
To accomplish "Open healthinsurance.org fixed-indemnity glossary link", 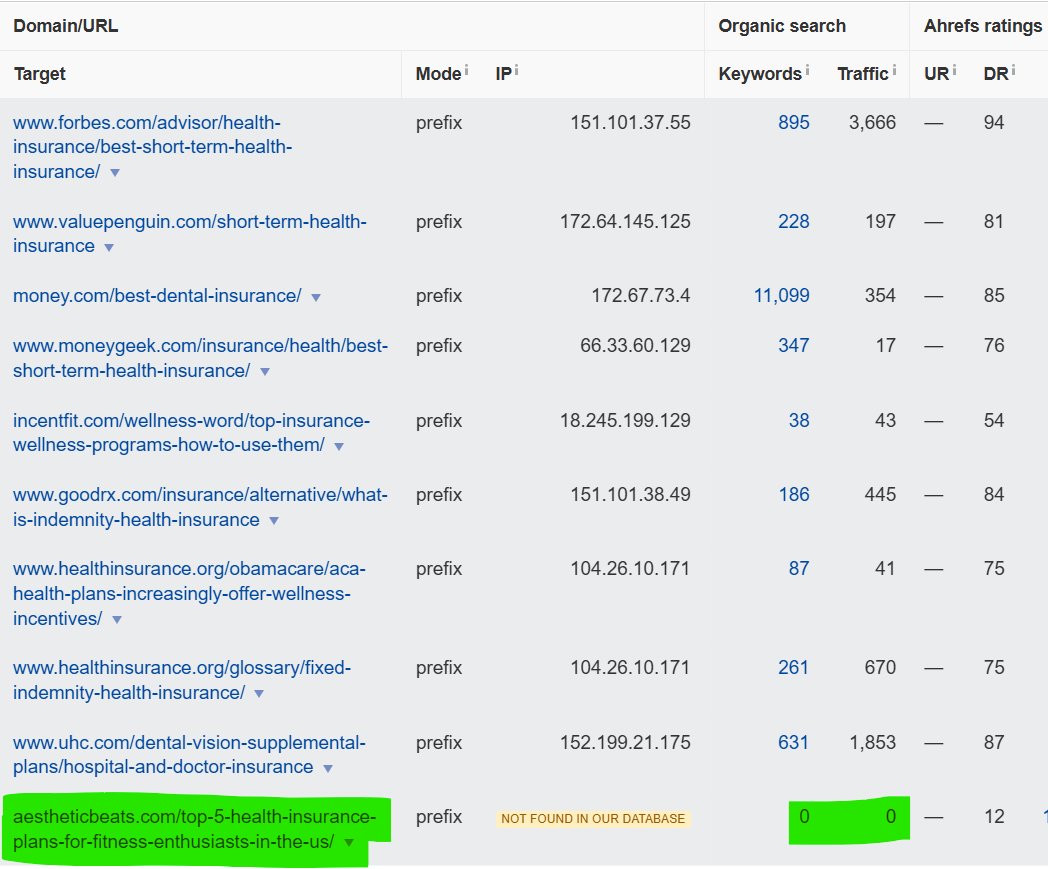I will tap(182, 680).
